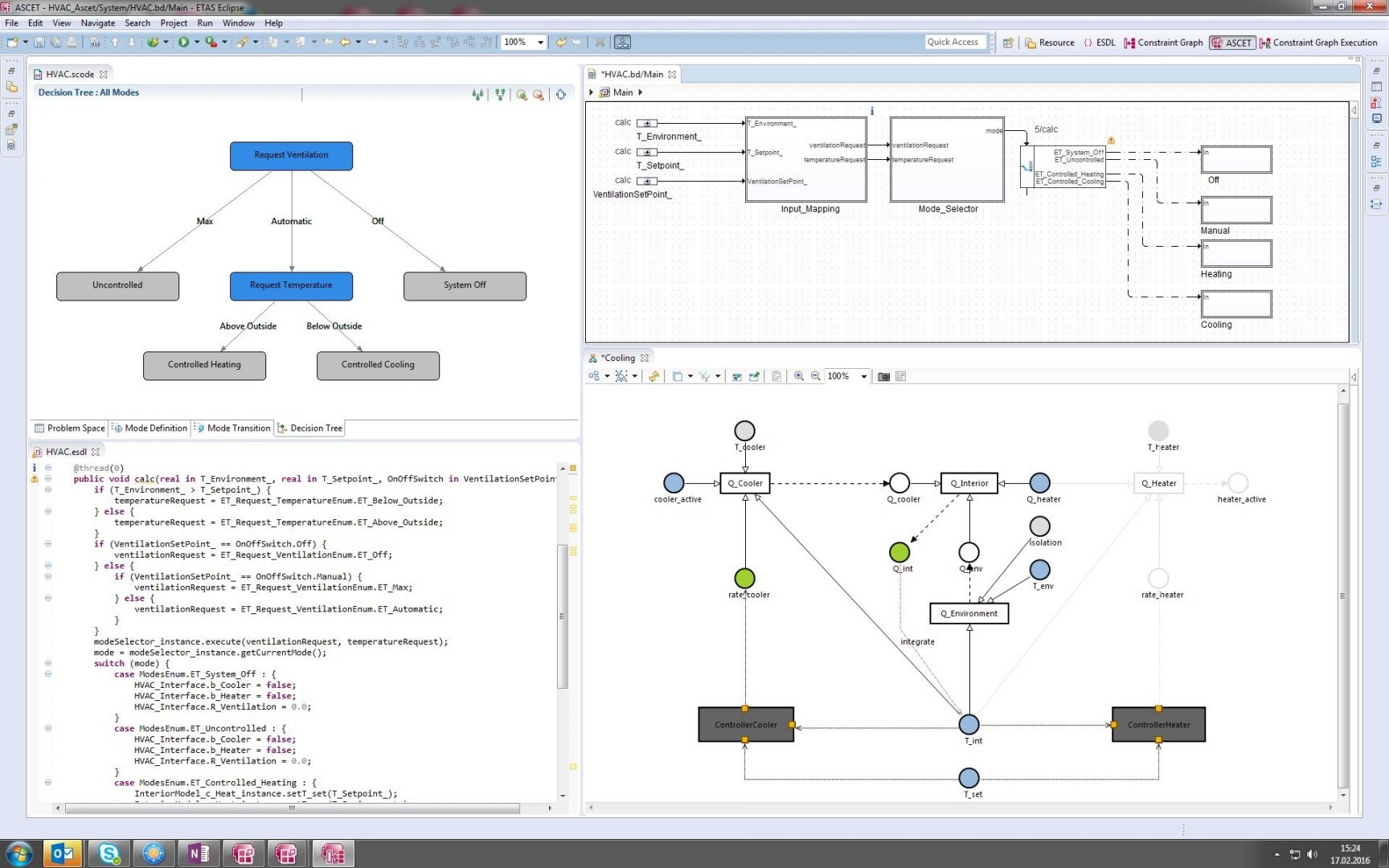
Task: Switch to the Constraint Graph perspective
Action: click(1163, 43)
